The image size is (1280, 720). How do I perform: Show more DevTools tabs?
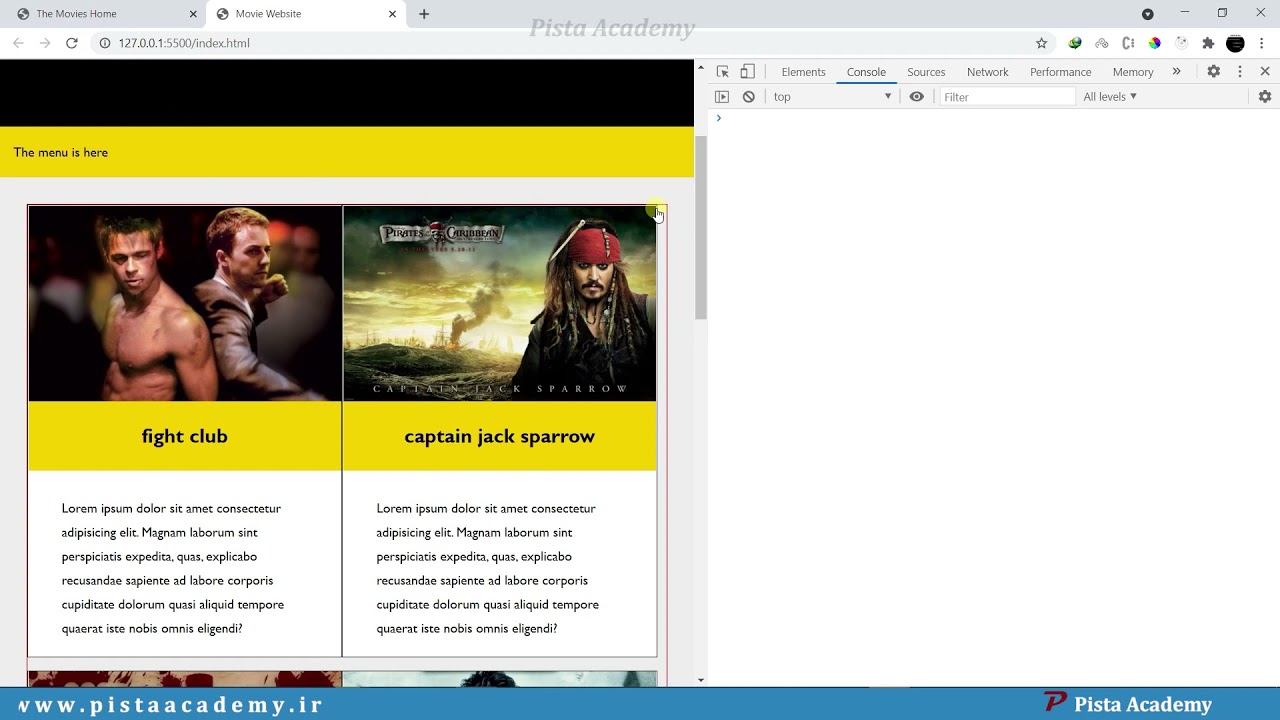(1177, 72)
